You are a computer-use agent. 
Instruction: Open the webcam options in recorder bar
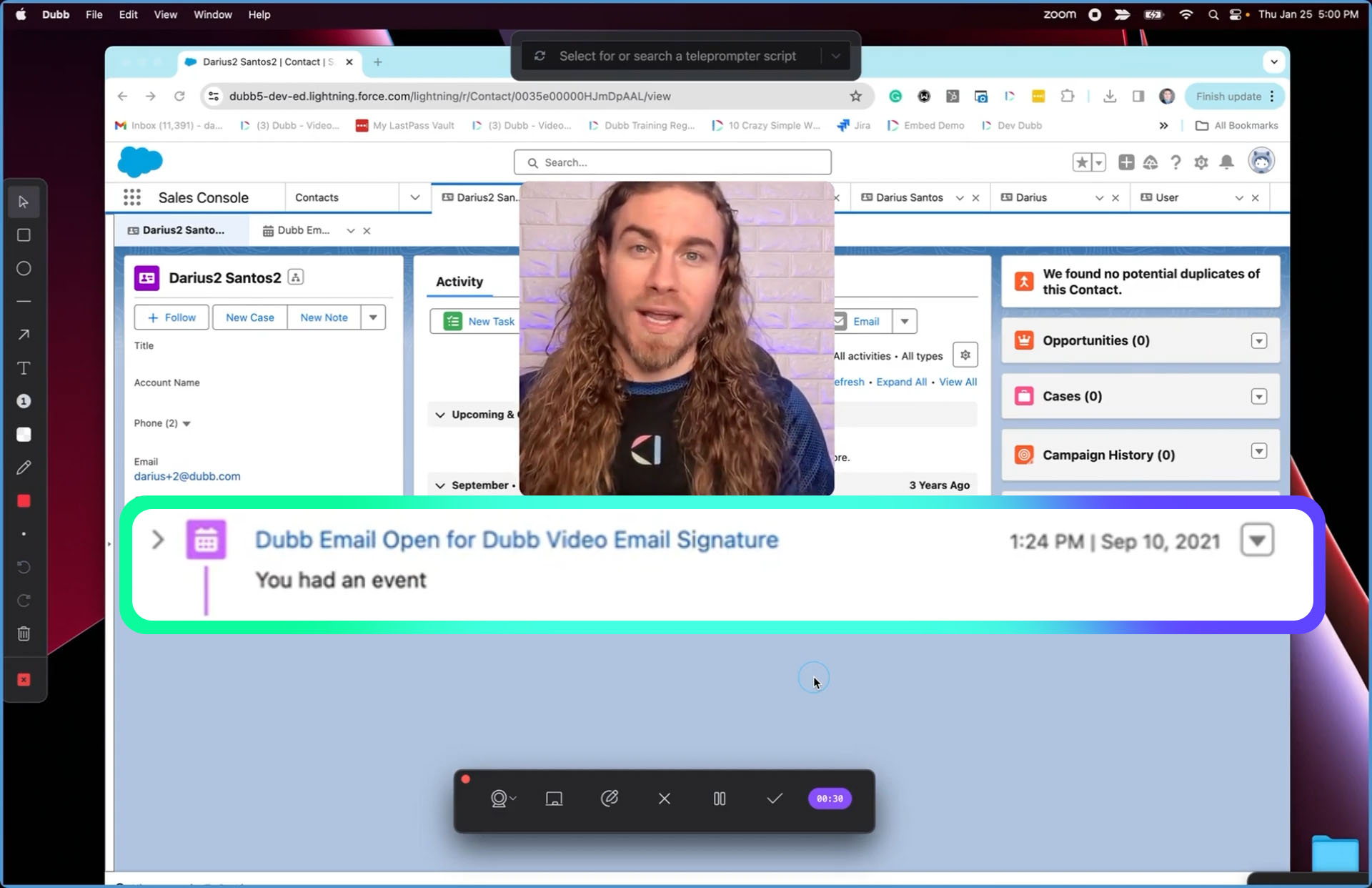click(503, 799)
